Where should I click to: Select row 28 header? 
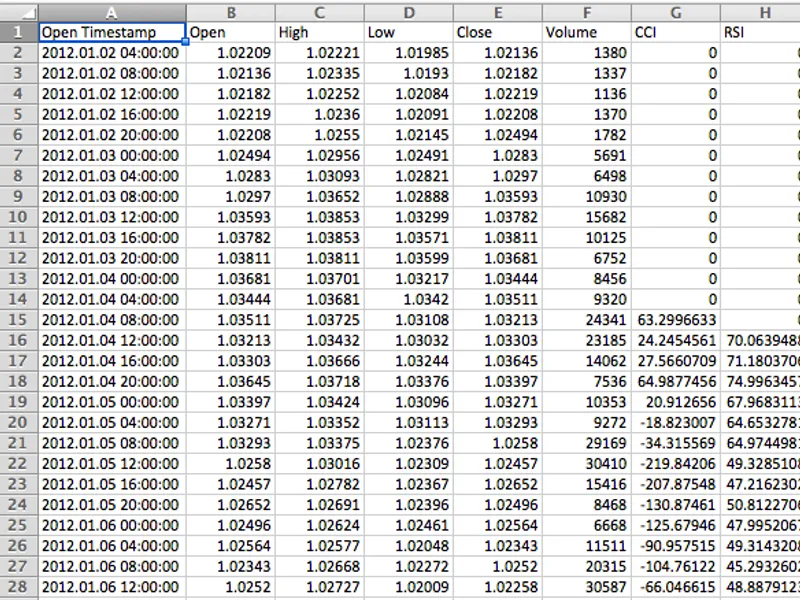tap(19, 587)
